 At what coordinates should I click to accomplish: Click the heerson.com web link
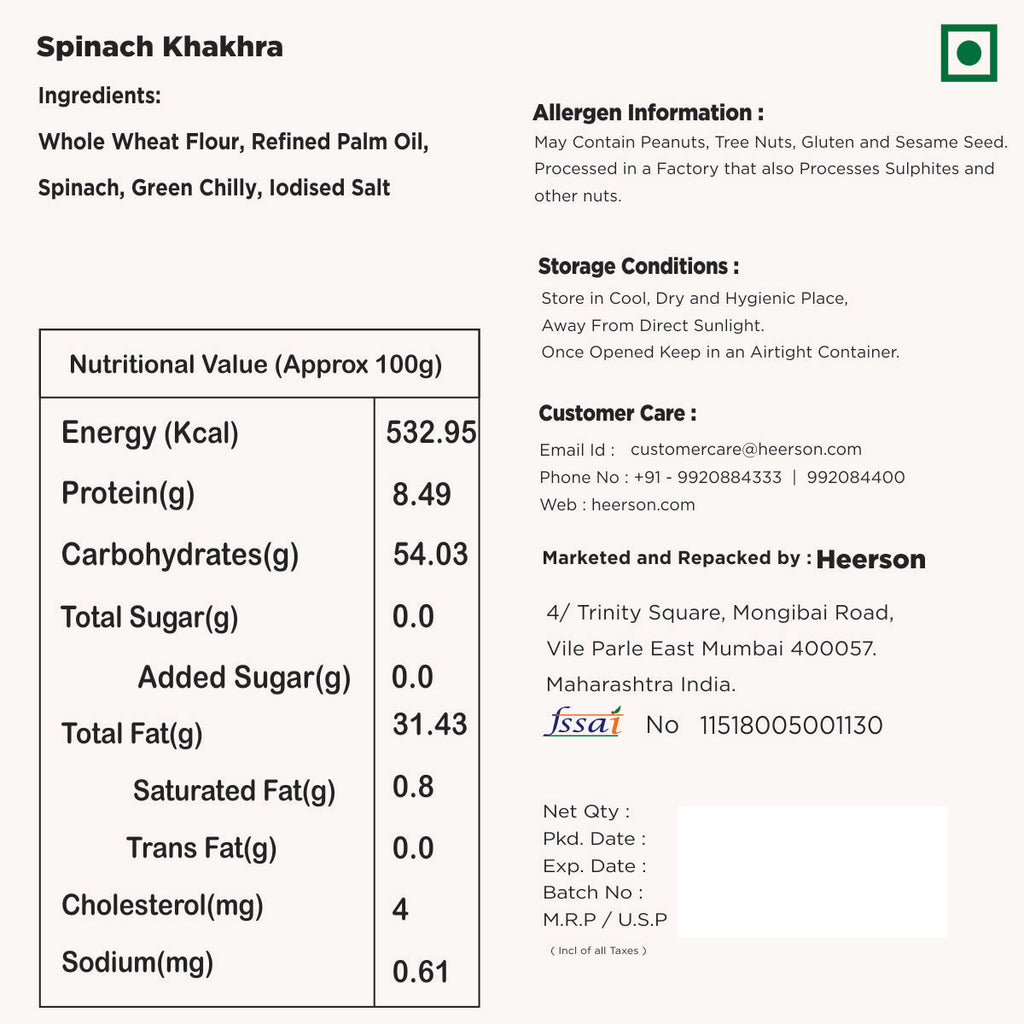[643, 505]
